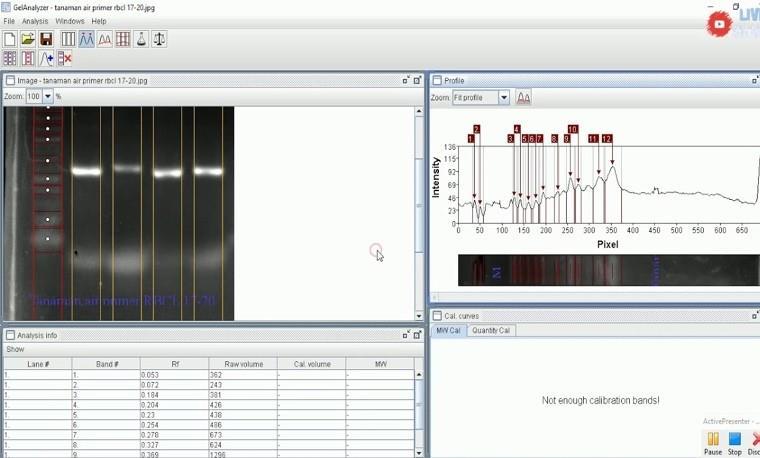Toggle the Bands peak detection icon
This screenshot has width=760, height=458.
86,39
